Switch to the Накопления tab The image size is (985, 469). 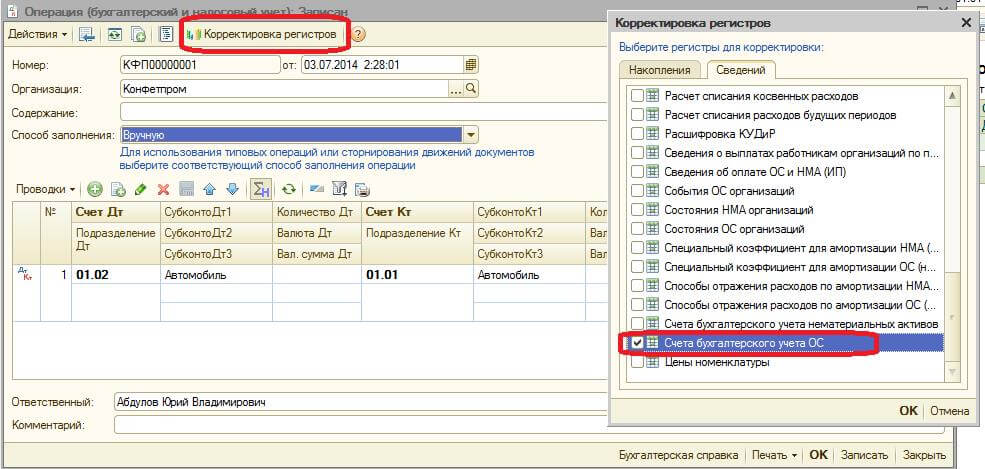pos(659,70)
